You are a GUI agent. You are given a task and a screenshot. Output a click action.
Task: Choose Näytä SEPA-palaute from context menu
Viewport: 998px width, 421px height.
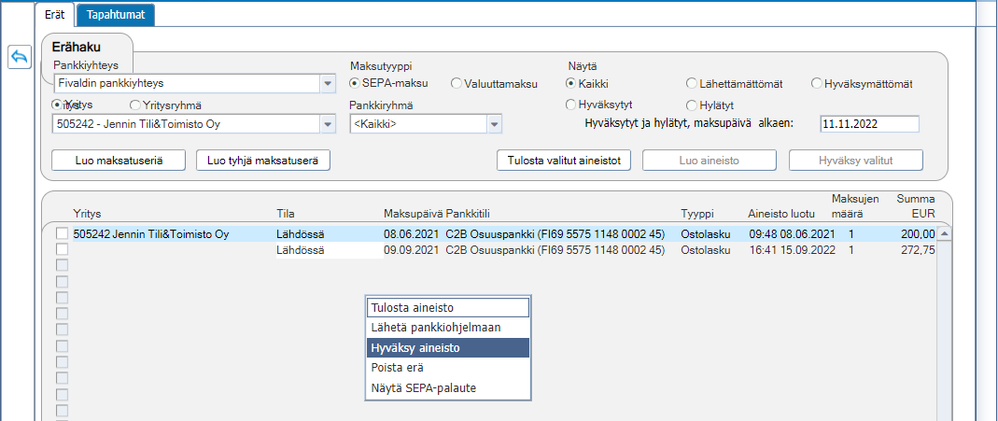[448, 387]
